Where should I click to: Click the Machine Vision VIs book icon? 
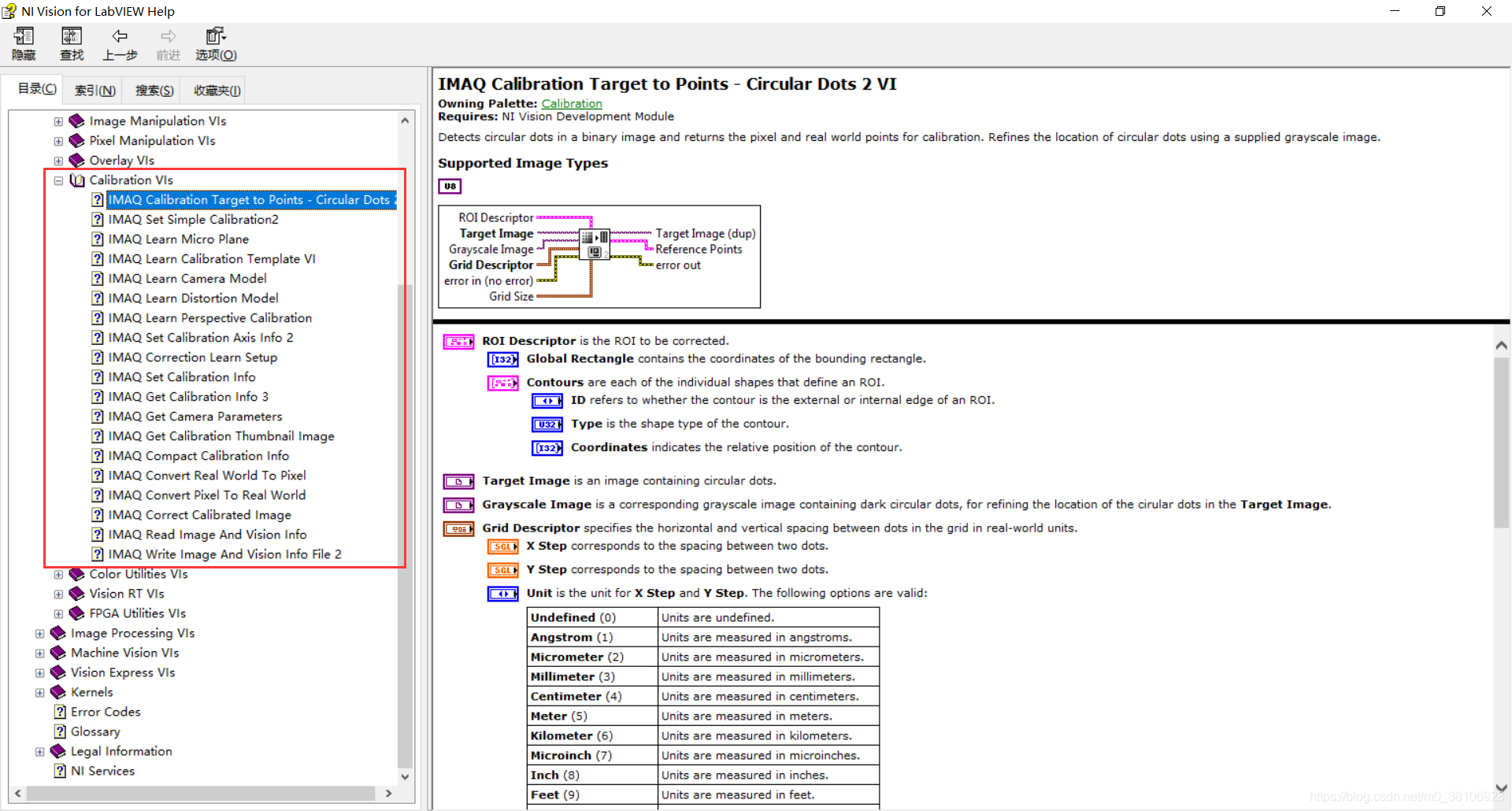(x=58, y=652)
